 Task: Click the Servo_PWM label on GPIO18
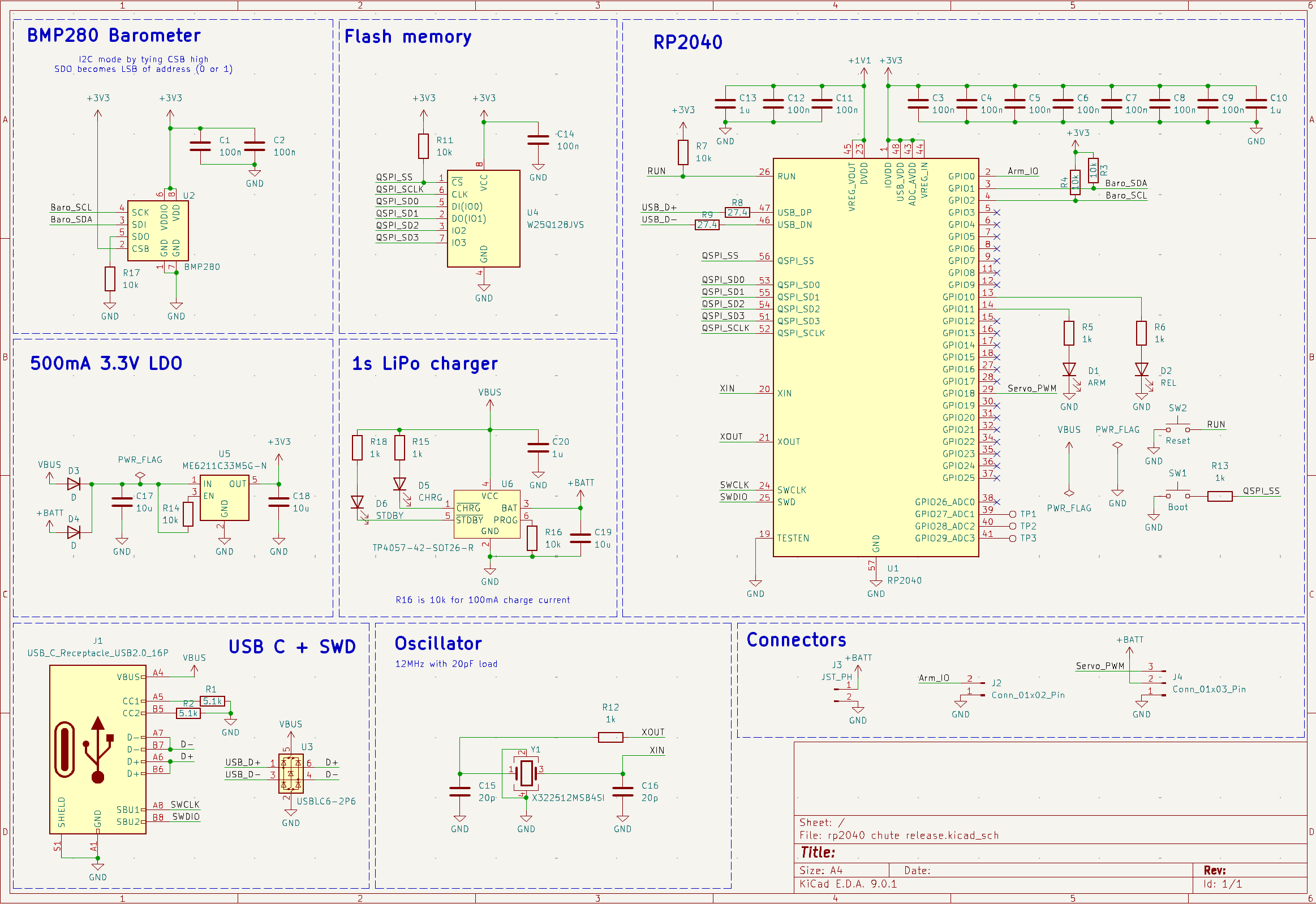tap(1031, 388)
